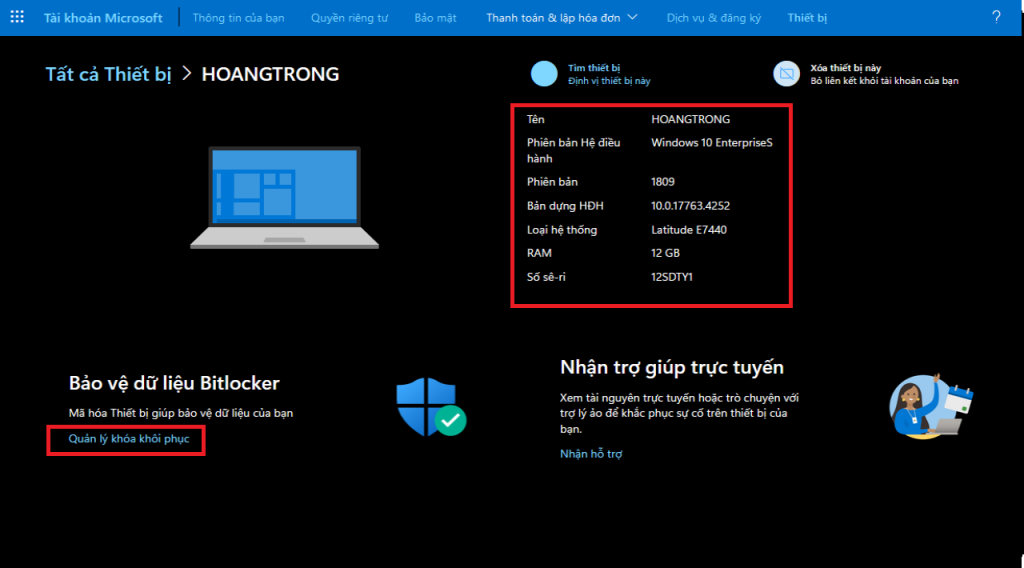Click Bỏ liên kết khỏi tài khoản text
The image size is (1024, 568).
pyautogui.click(x=884, y=81)
